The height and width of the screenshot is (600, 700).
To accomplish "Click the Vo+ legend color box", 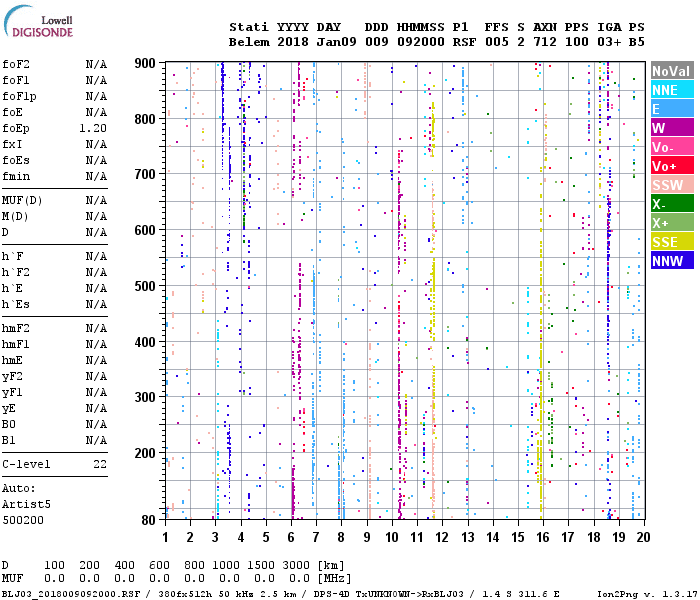I will [x=672, y=166].
